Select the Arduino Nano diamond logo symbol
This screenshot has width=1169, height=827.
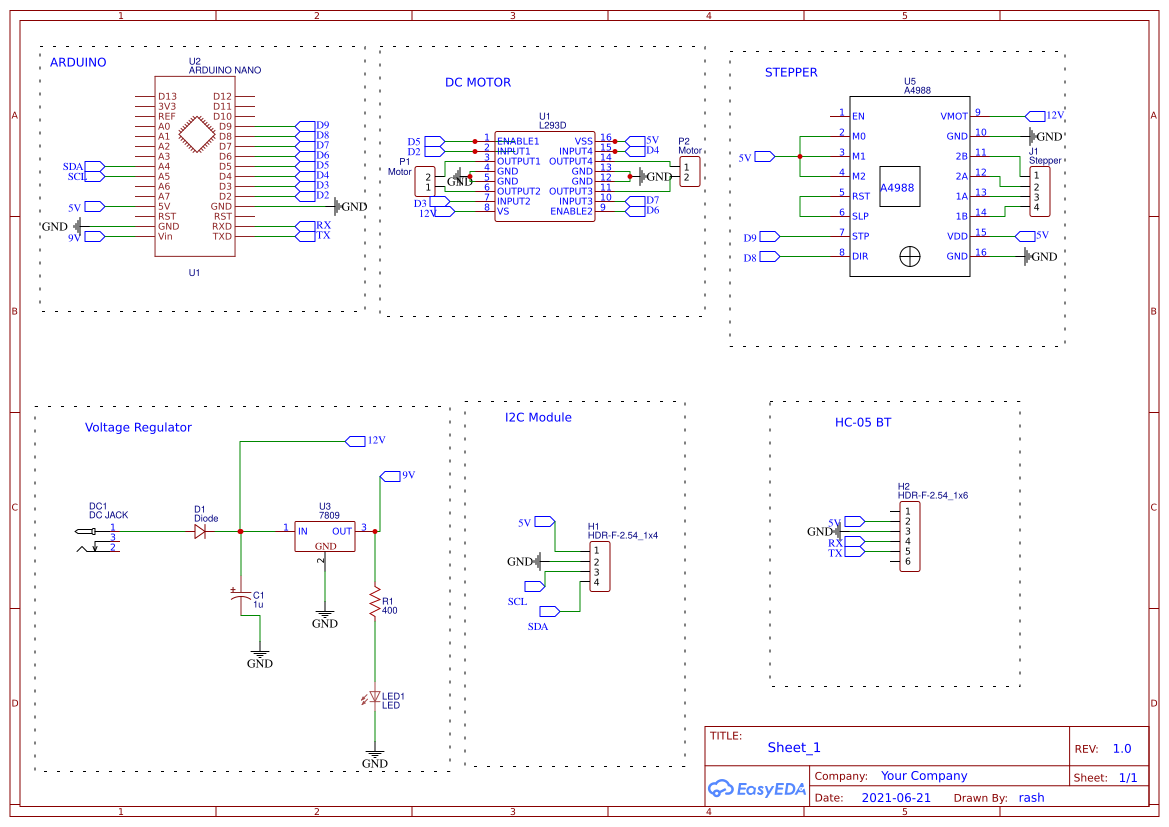point(197,135)
